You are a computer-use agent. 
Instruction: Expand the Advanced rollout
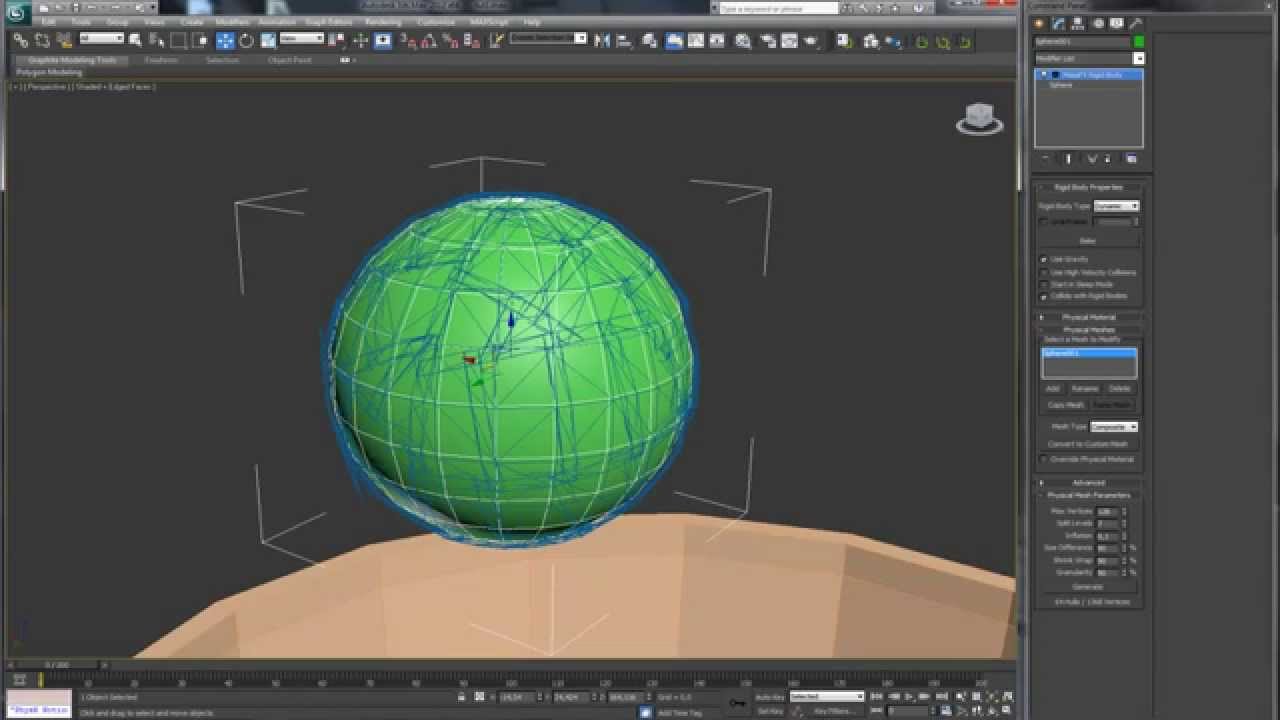coord(1089,482)
